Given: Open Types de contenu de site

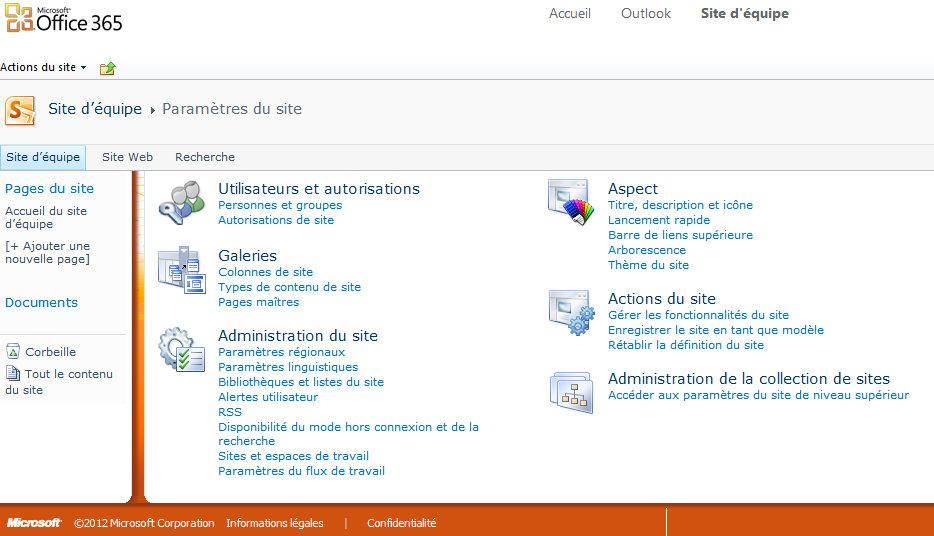Looking at the screenshot, I should pyautogui.click(x=289, y=287).
